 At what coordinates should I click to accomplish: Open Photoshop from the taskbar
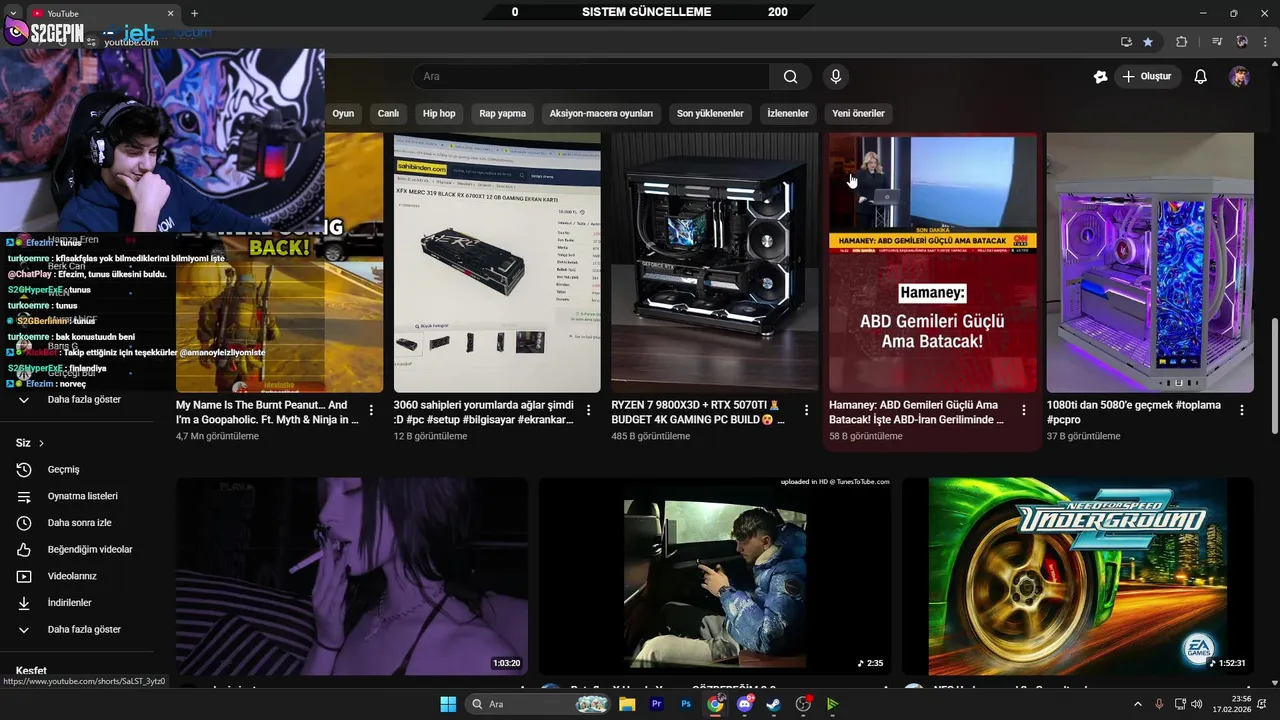(686, 704)
